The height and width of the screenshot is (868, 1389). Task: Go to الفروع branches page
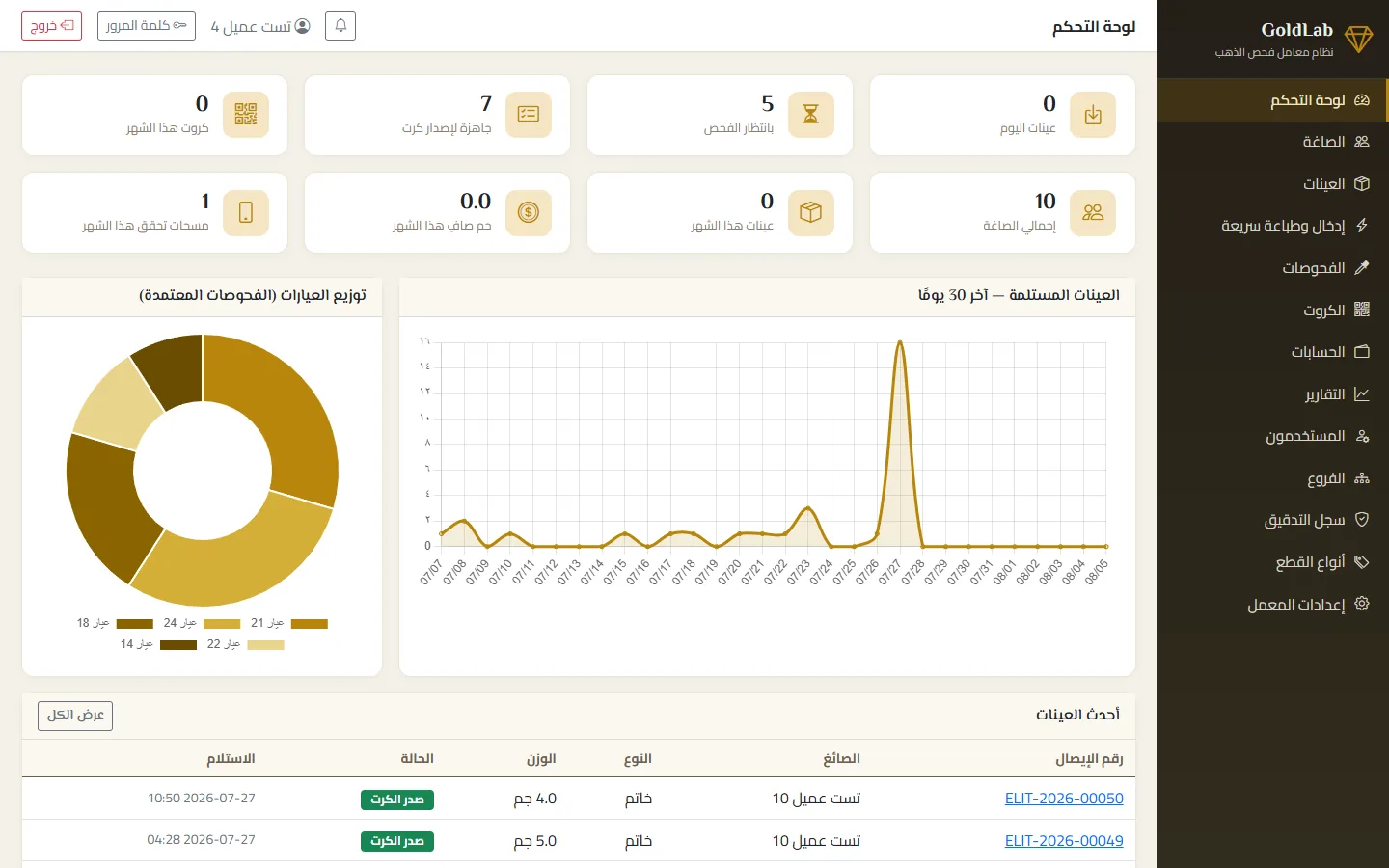click(x=1273, y=478)
